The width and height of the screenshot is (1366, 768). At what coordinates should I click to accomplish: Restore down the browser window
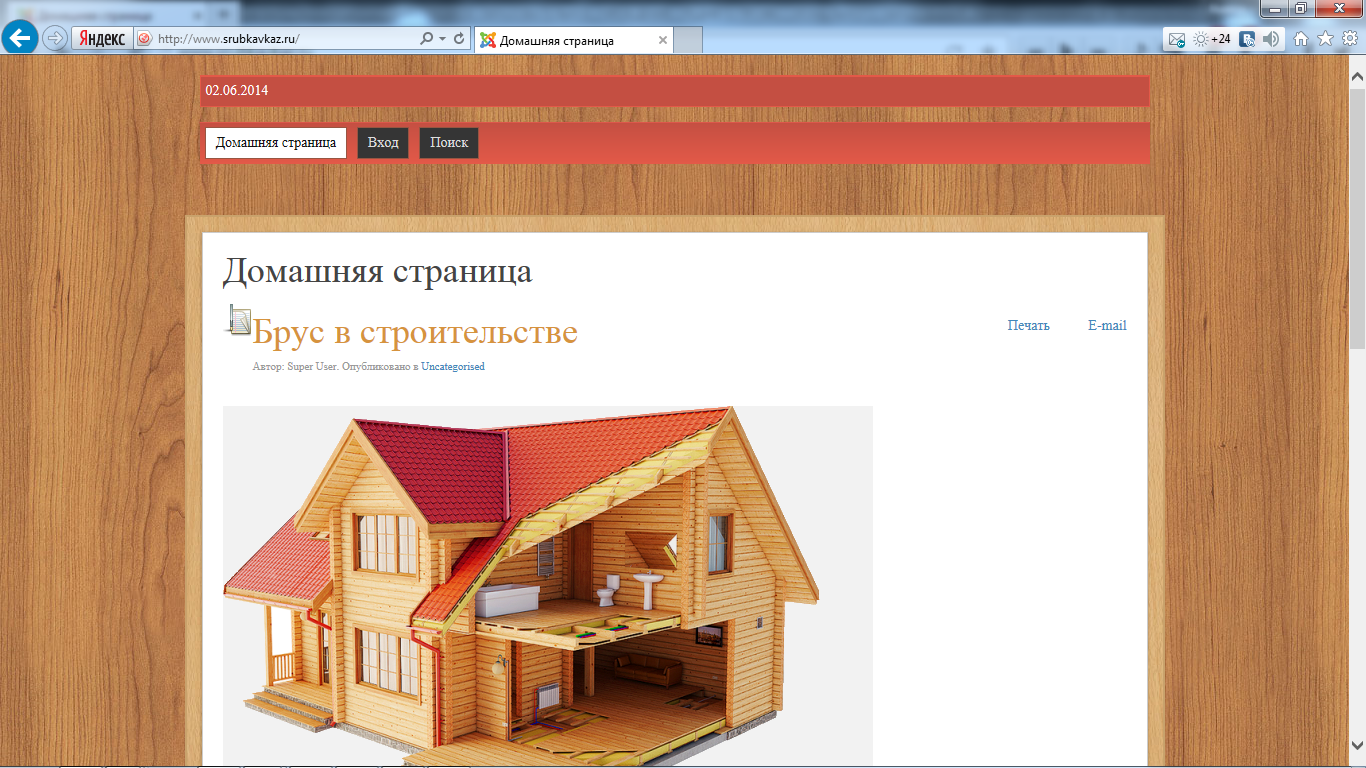point(1301,8)
